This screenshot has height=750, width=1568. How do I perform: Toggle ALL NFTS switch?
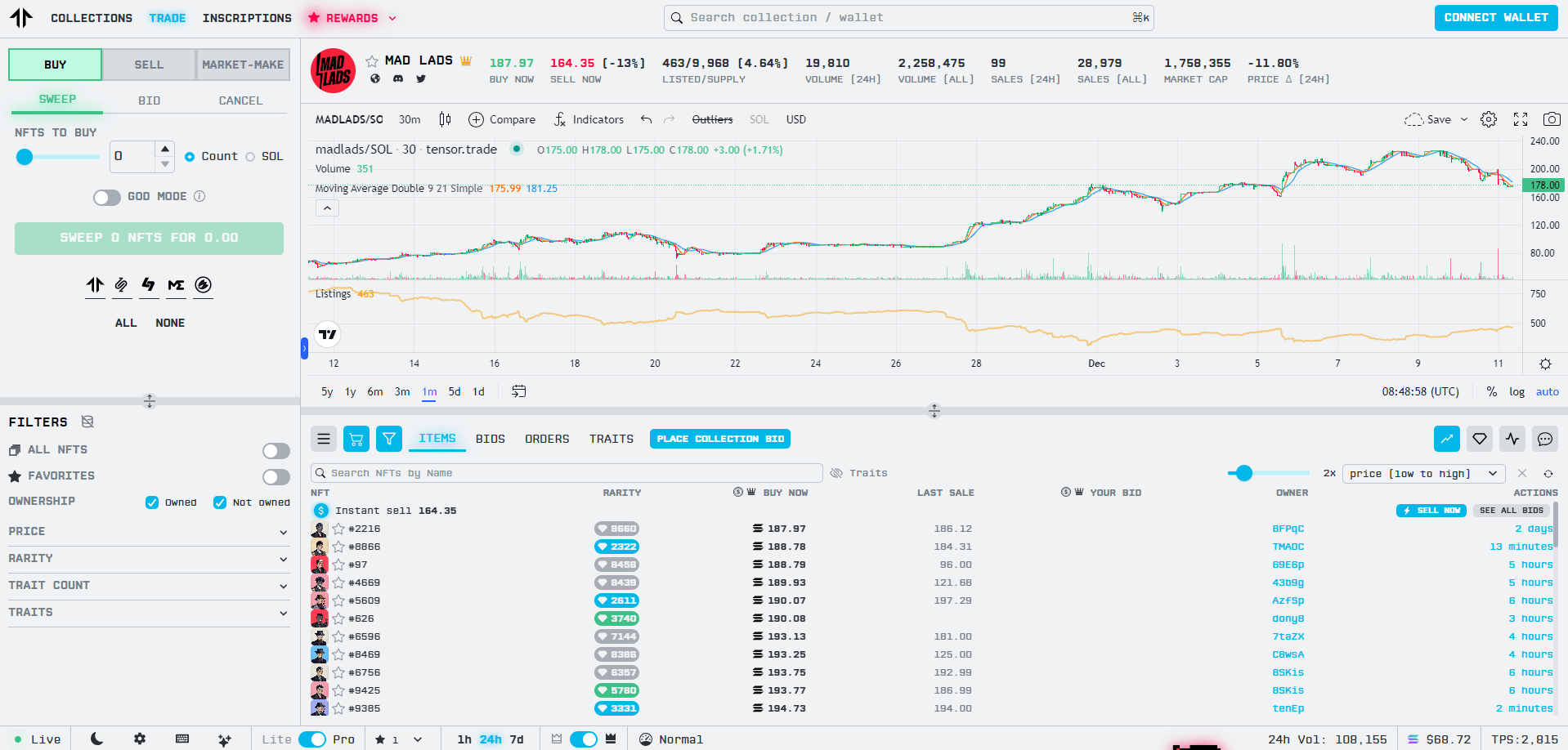coord(276,451)
